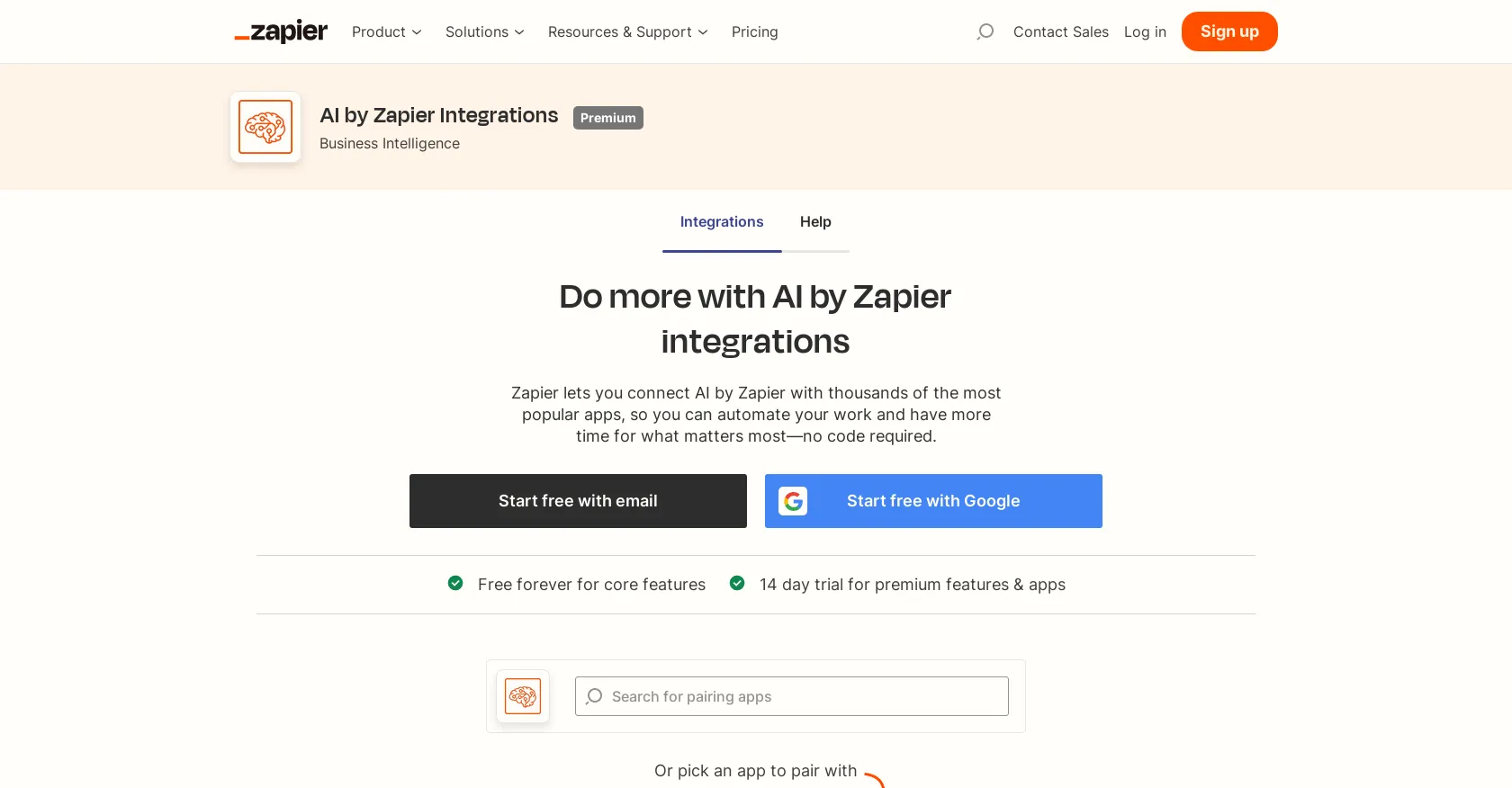Open the search magnifier icon in header
Image resolution: width=1512 pixels, height=788 pixels.
pyautogui.click(x=985, y=31)
